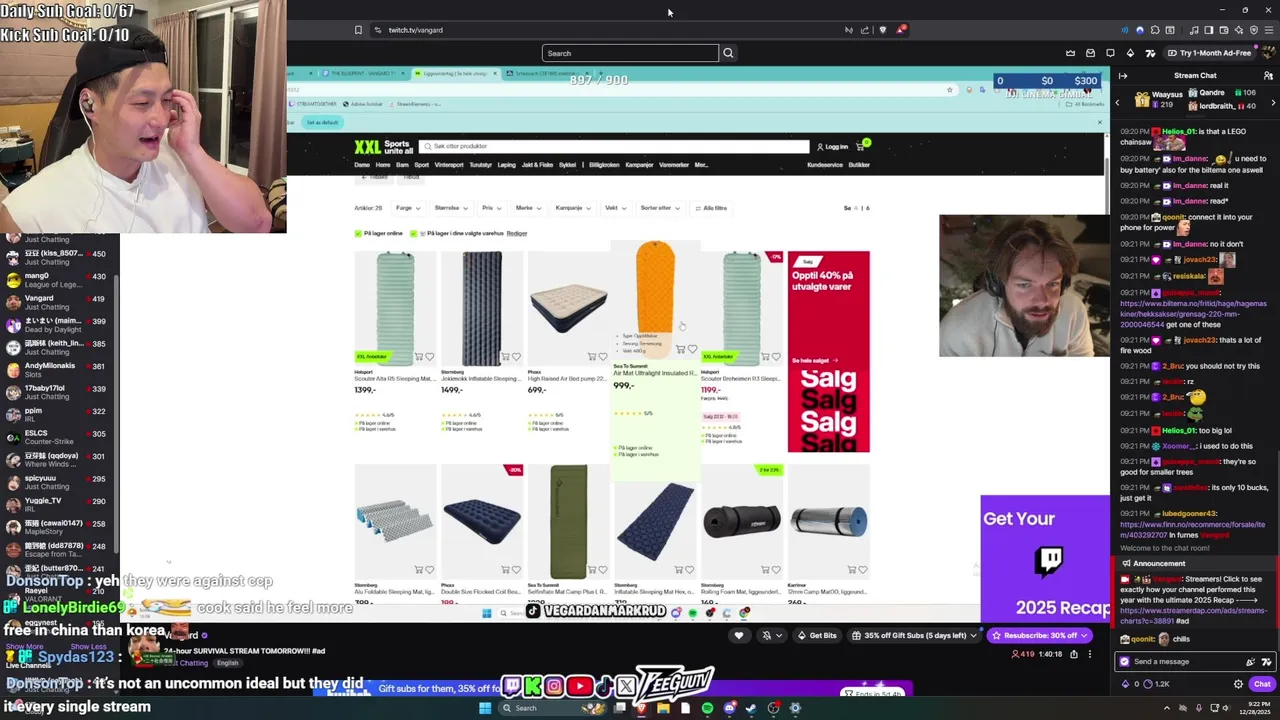The height and width of the screenshot is (720, 1280).
Task: Open 'Opptil 40% på utvalgte varer' sale banner
Action: pos(828,351)
